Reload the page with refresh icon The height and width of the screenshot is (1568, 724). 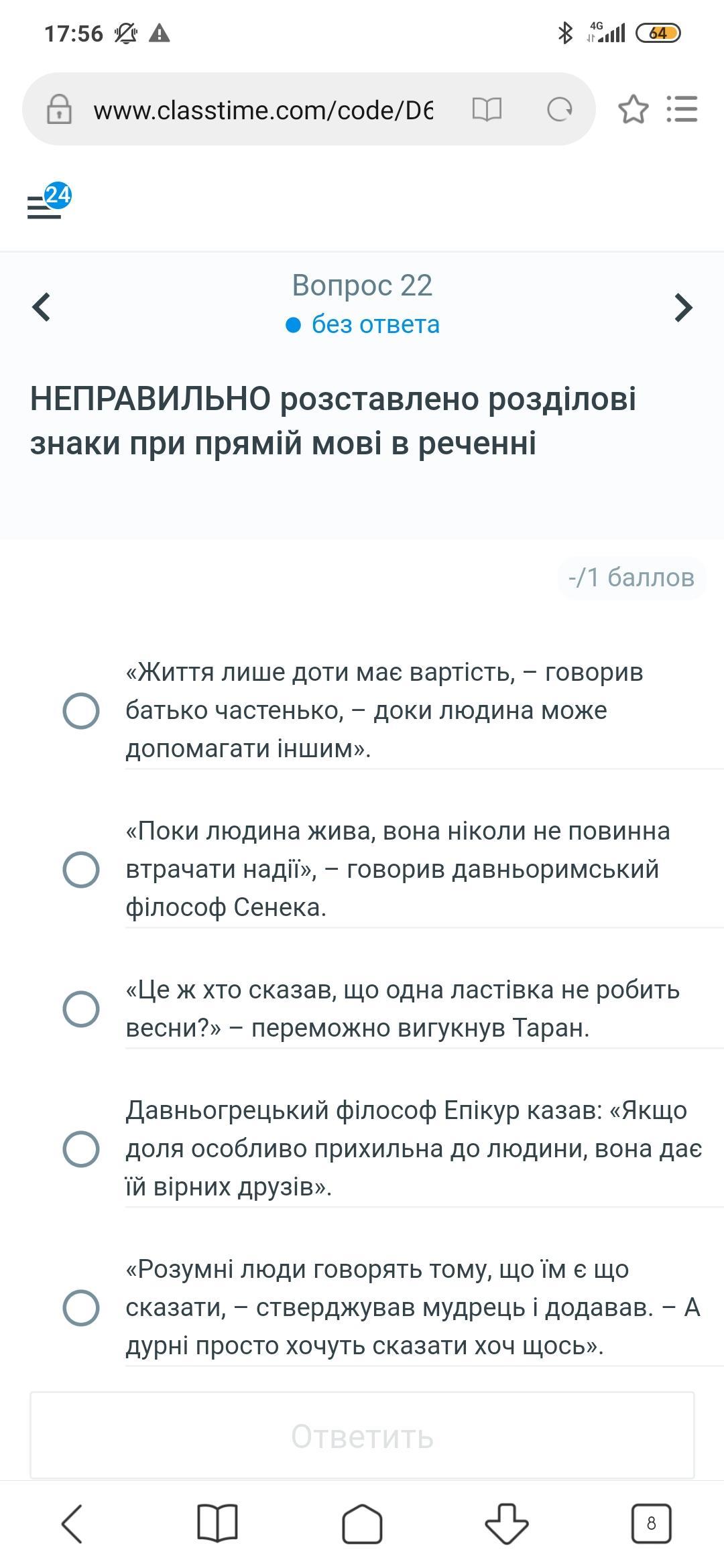coord(559,109)
